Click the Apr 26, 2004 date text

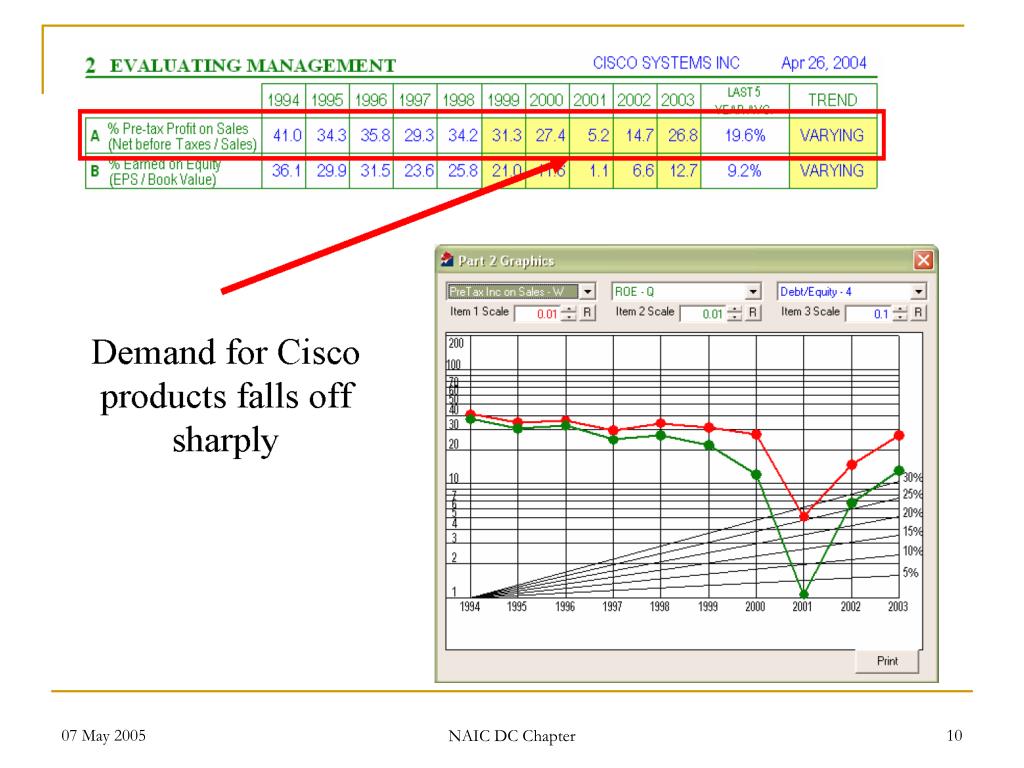point(824,63)
